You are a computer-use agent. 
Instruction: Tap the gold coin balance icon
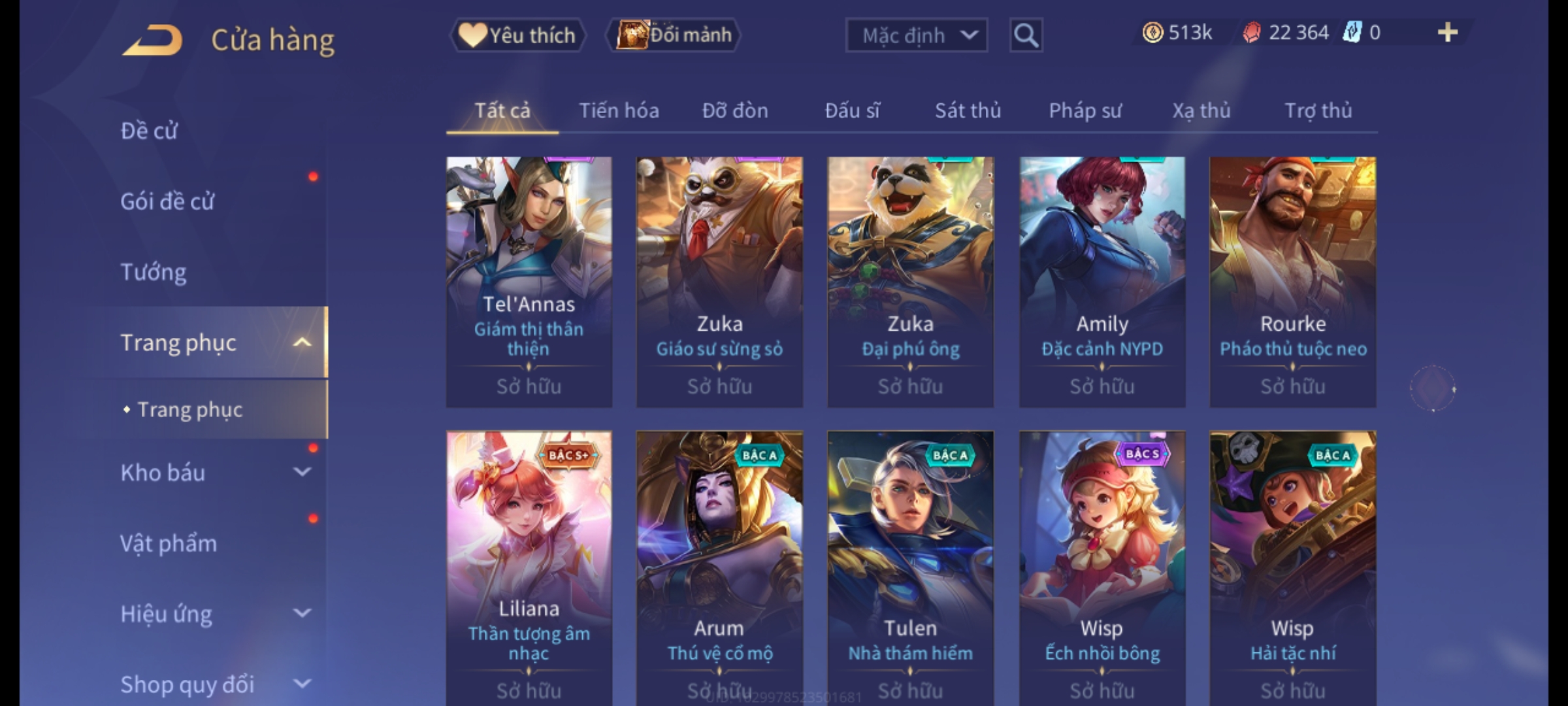click(1152, 33)
